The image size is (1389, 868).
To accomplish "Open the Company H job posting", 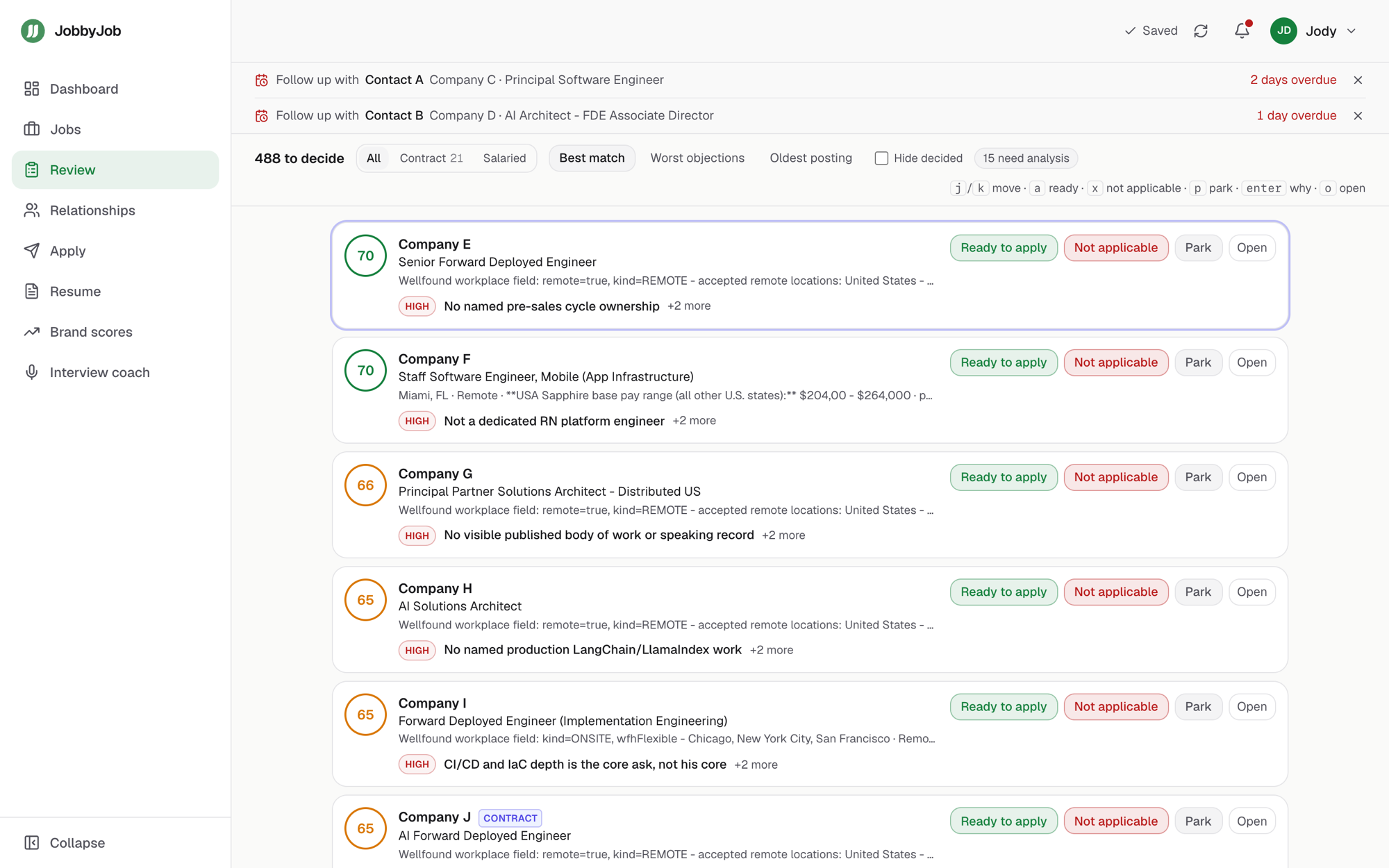I will [1251, 592].
